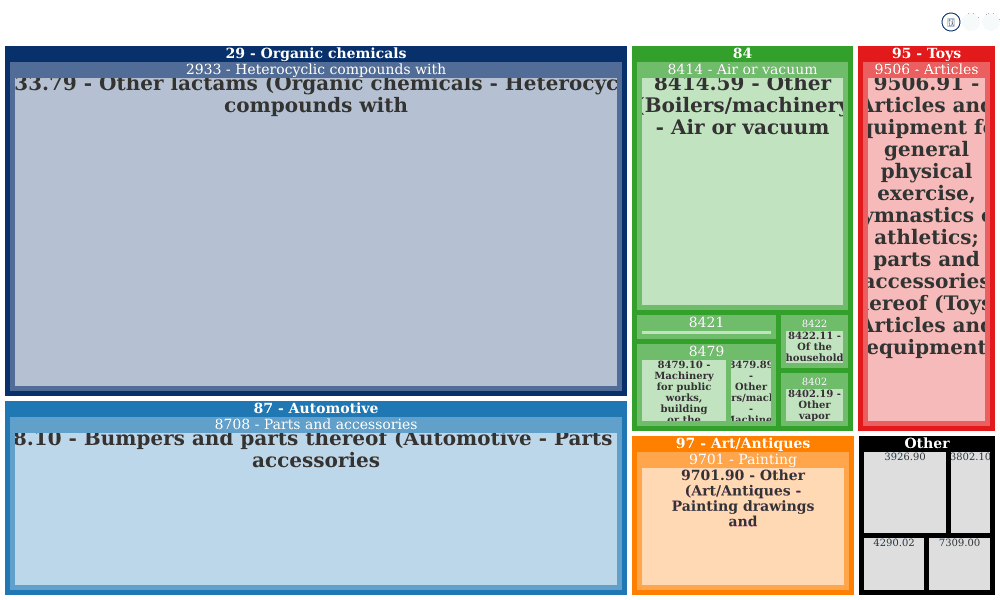Click the '3926.90' gray tile
The height and width of the screenshot is (600, 1000).
click(x=905, y=492)
